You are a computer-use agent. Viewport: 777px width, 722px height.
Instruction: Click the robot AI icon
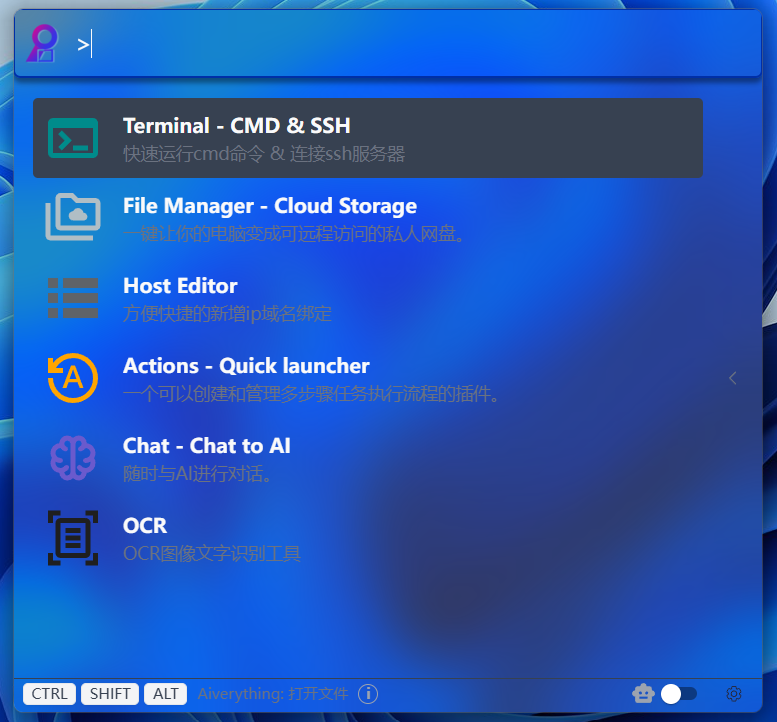[x=643, y=694]
